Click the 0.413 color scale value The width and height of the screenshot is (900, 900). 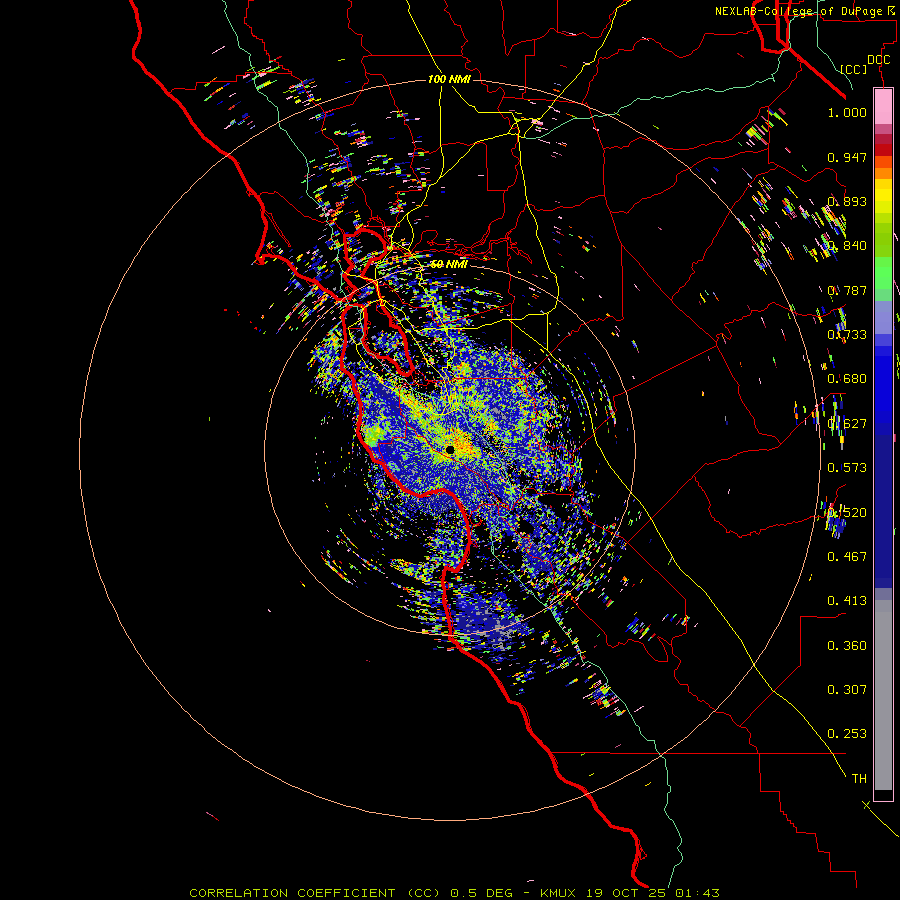(847, 601)
